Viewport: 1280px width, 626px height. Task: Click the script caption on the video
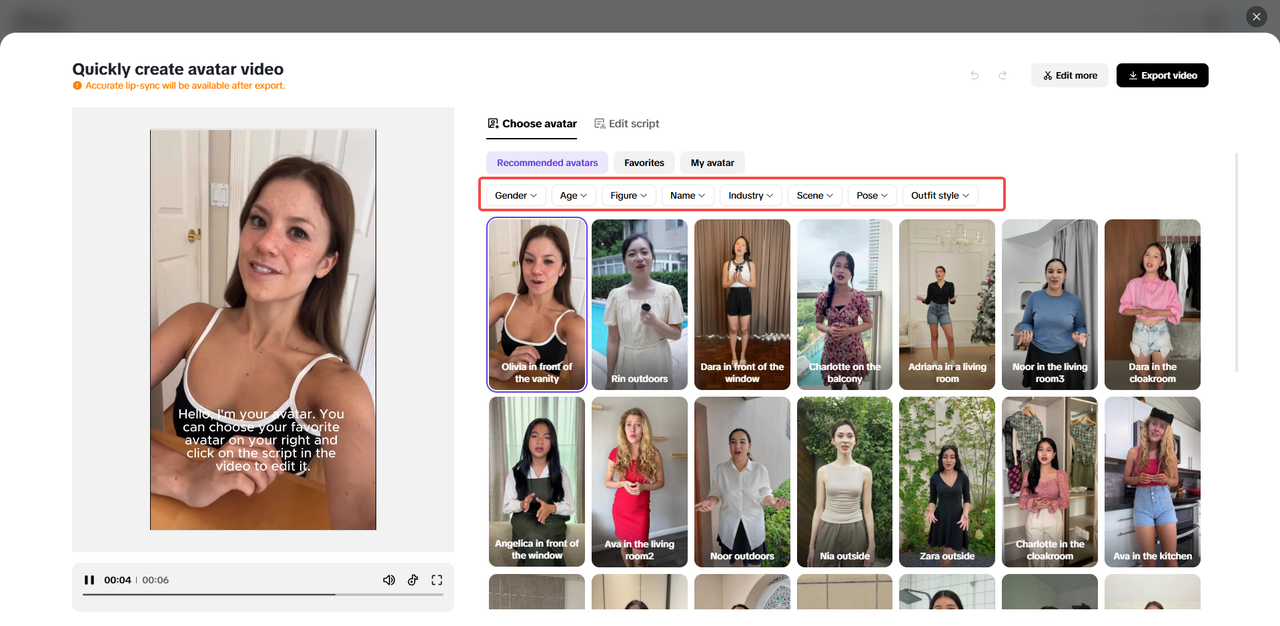(x=262, y=440)
